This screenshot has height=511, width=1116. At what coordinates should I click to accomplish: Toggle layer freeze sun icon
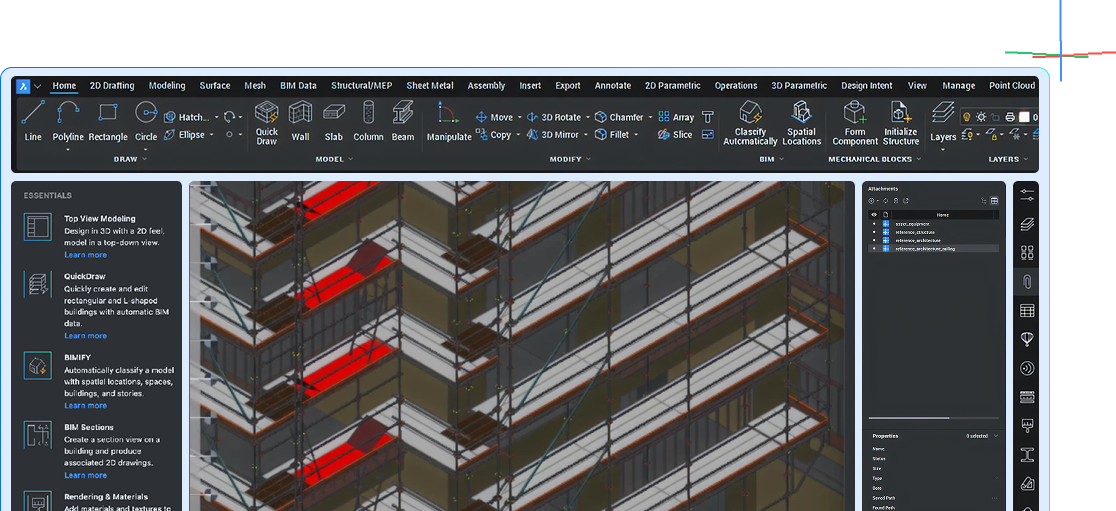(x=981, y=117)
